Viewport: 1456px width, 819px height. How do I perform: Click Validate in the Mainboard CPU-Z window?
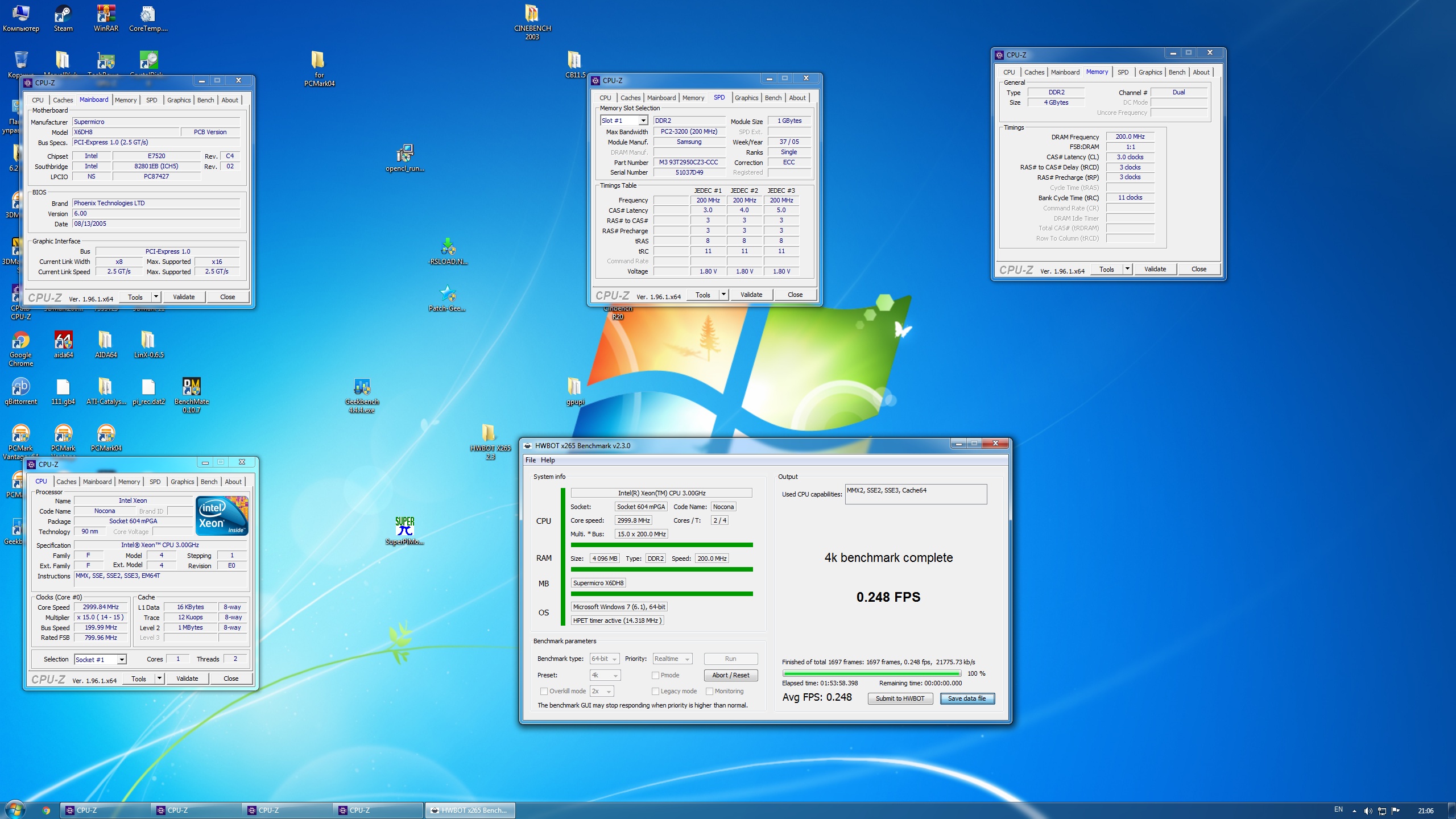coord(184,297)
